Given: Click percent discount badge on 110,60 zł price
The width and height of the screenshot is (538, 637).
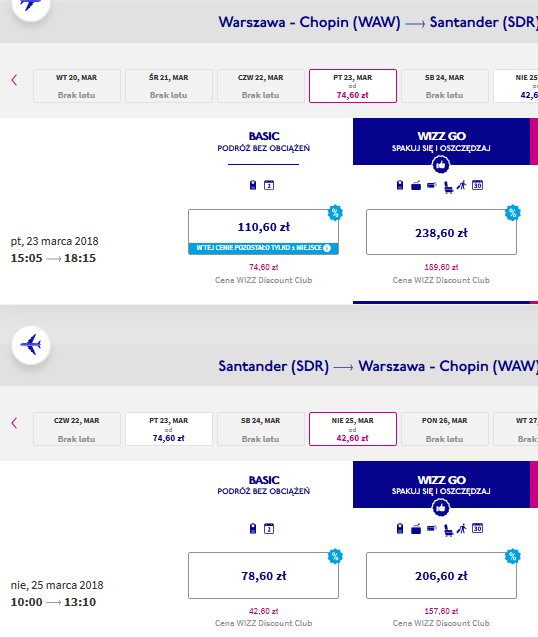Looking at the screenshot, I should click(335, 212).
